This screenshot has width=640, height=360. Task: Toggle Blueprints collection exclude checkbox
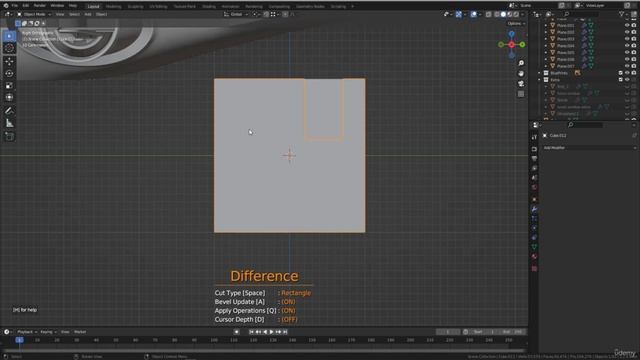pyautogui.click(x=621, y=73)
